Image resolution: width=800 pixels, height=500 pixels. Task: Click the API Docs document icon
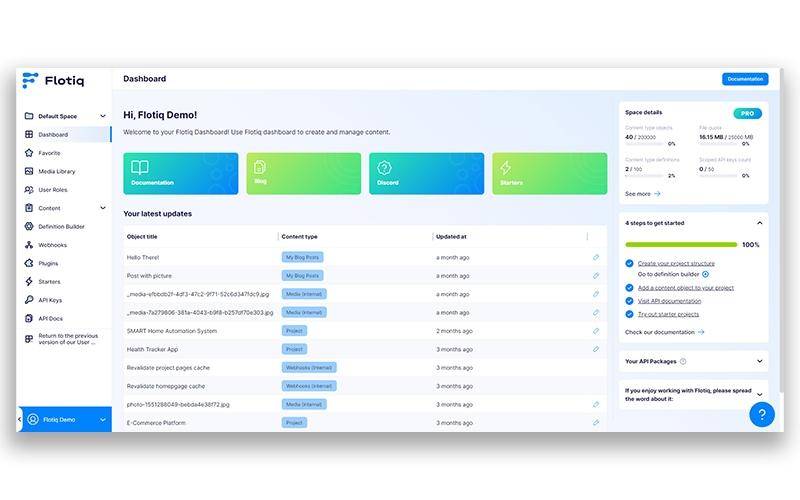pyautogui.click(x=29, y=318)
